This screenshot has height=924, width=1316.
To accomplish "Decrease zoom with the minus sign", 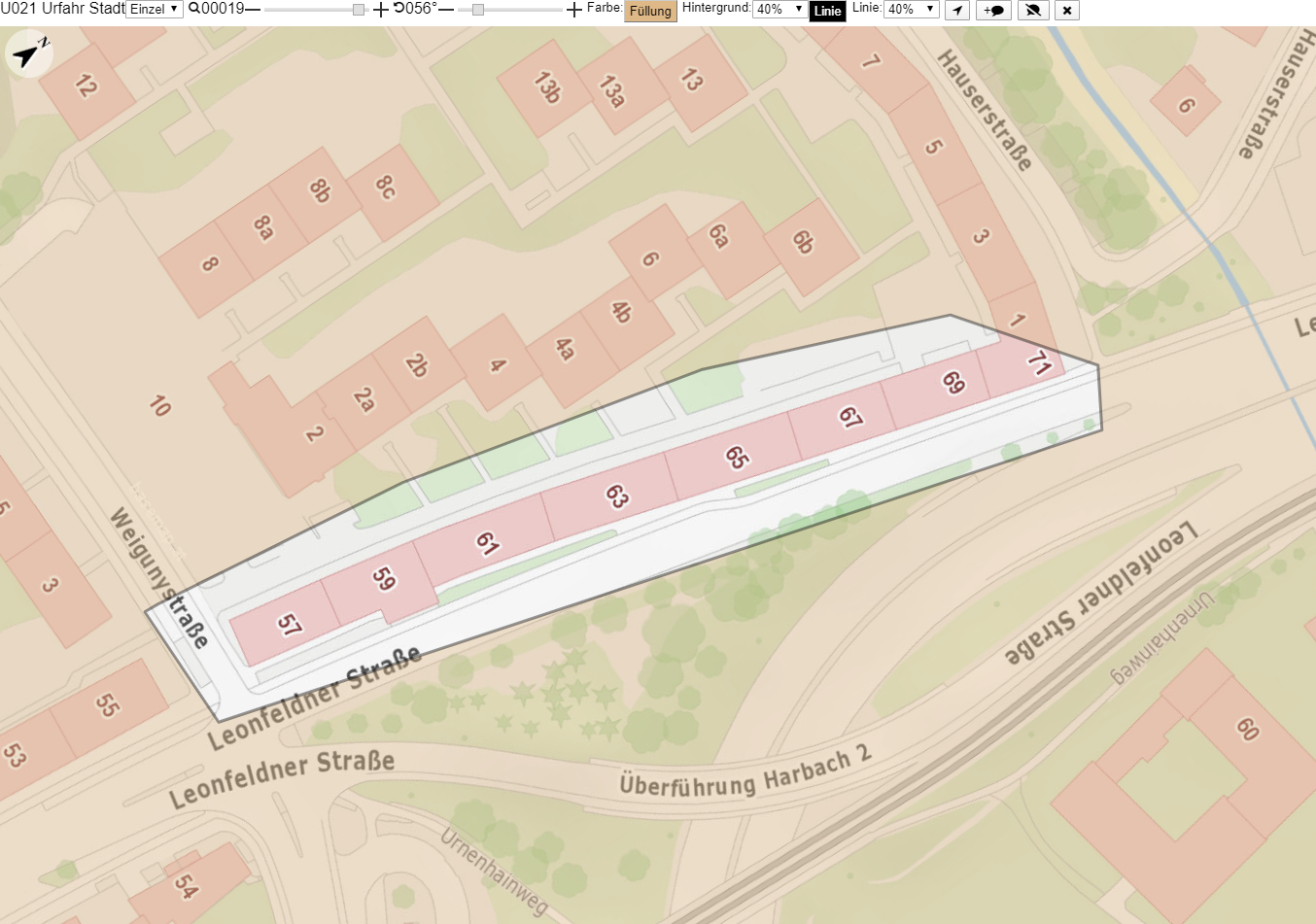I will (x=253, y=10).
